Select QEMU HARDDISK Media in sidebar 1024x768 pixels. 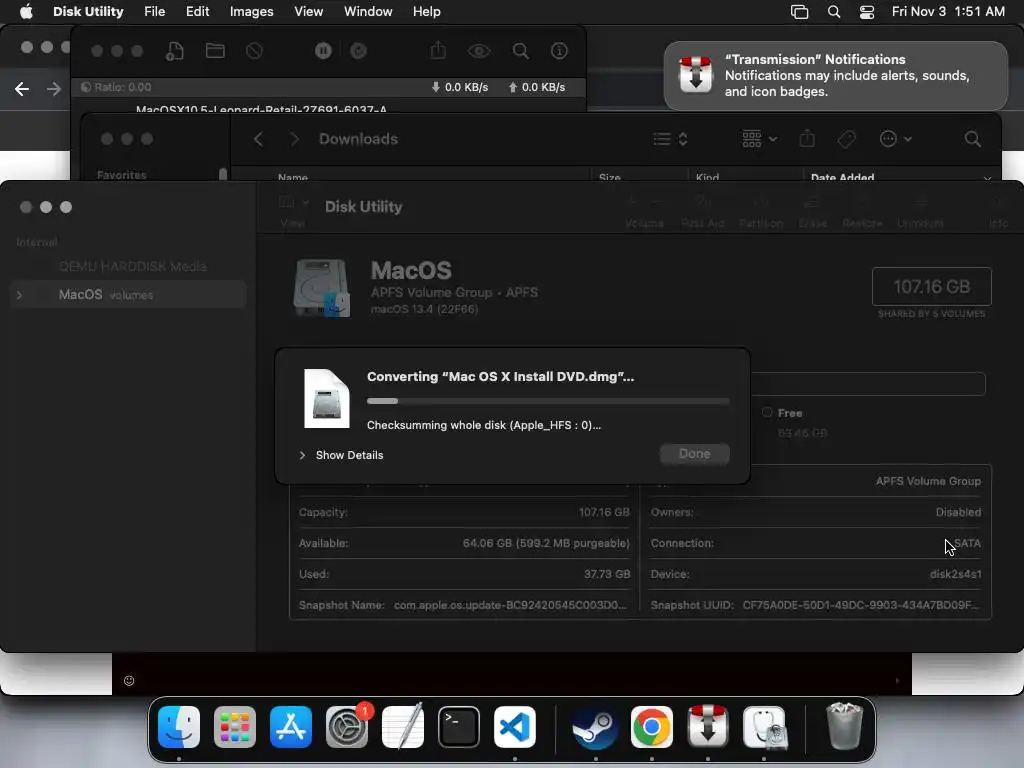(x=133, y=266)
